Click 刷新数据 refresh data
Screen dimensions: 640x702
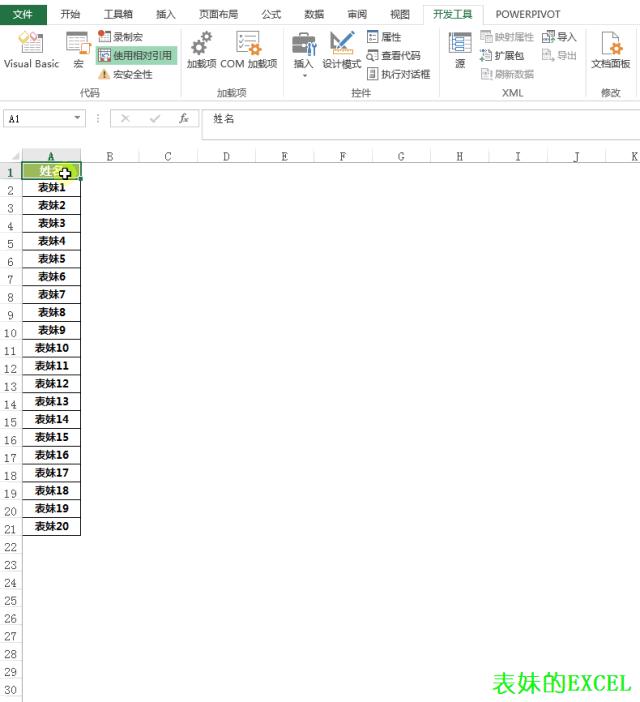507,74
